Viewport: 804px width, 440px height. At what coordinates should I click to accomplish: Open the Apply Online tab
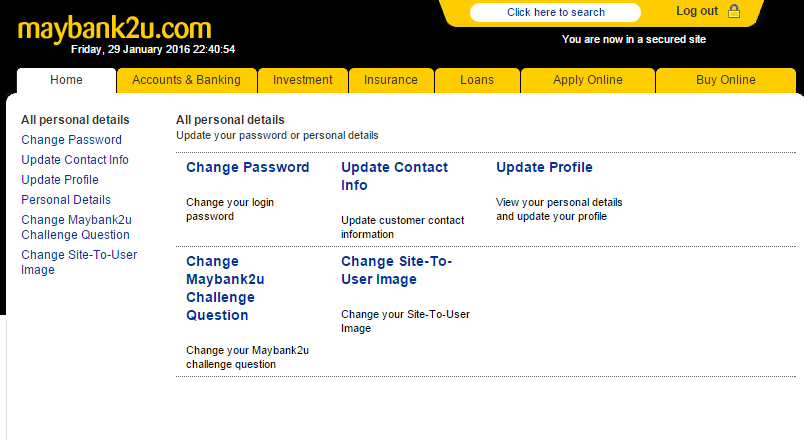pyautogui.click(x=586, y=80)
